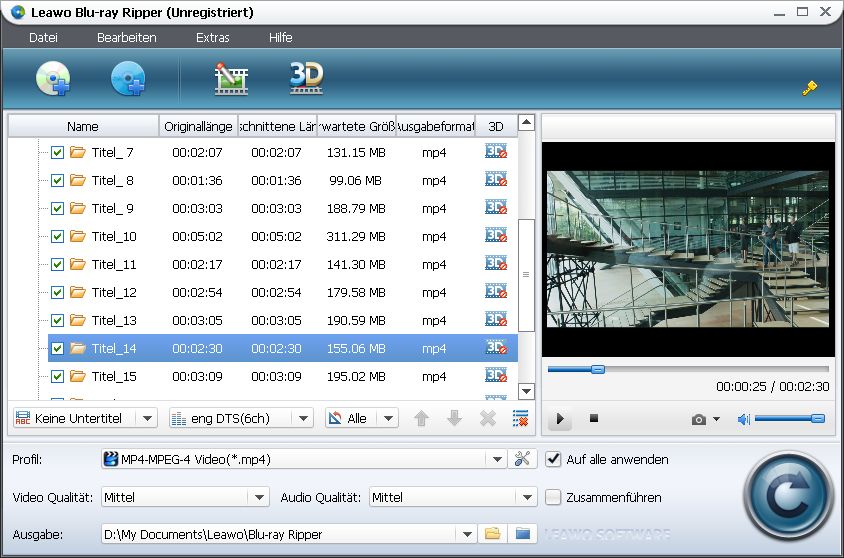Sort by the Name column header
The image size is (844, 558).
pos(83,126)
